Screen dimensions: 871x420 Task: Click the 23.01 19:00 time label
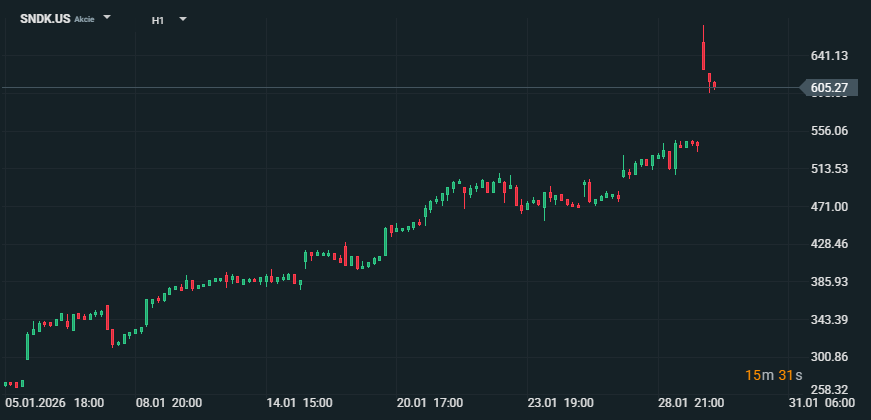point(561,403)
